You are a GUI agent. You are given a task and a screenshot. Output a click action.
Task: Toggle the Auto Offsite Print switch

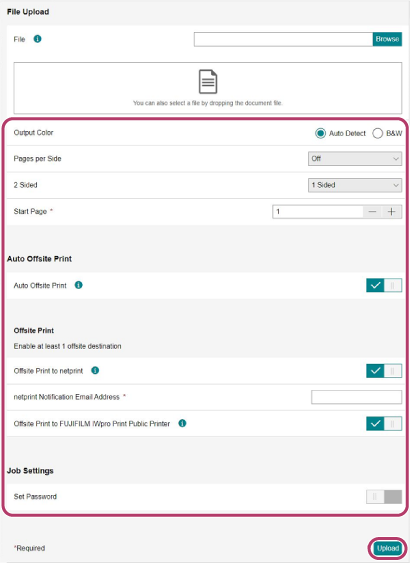(x=384, y=285)
